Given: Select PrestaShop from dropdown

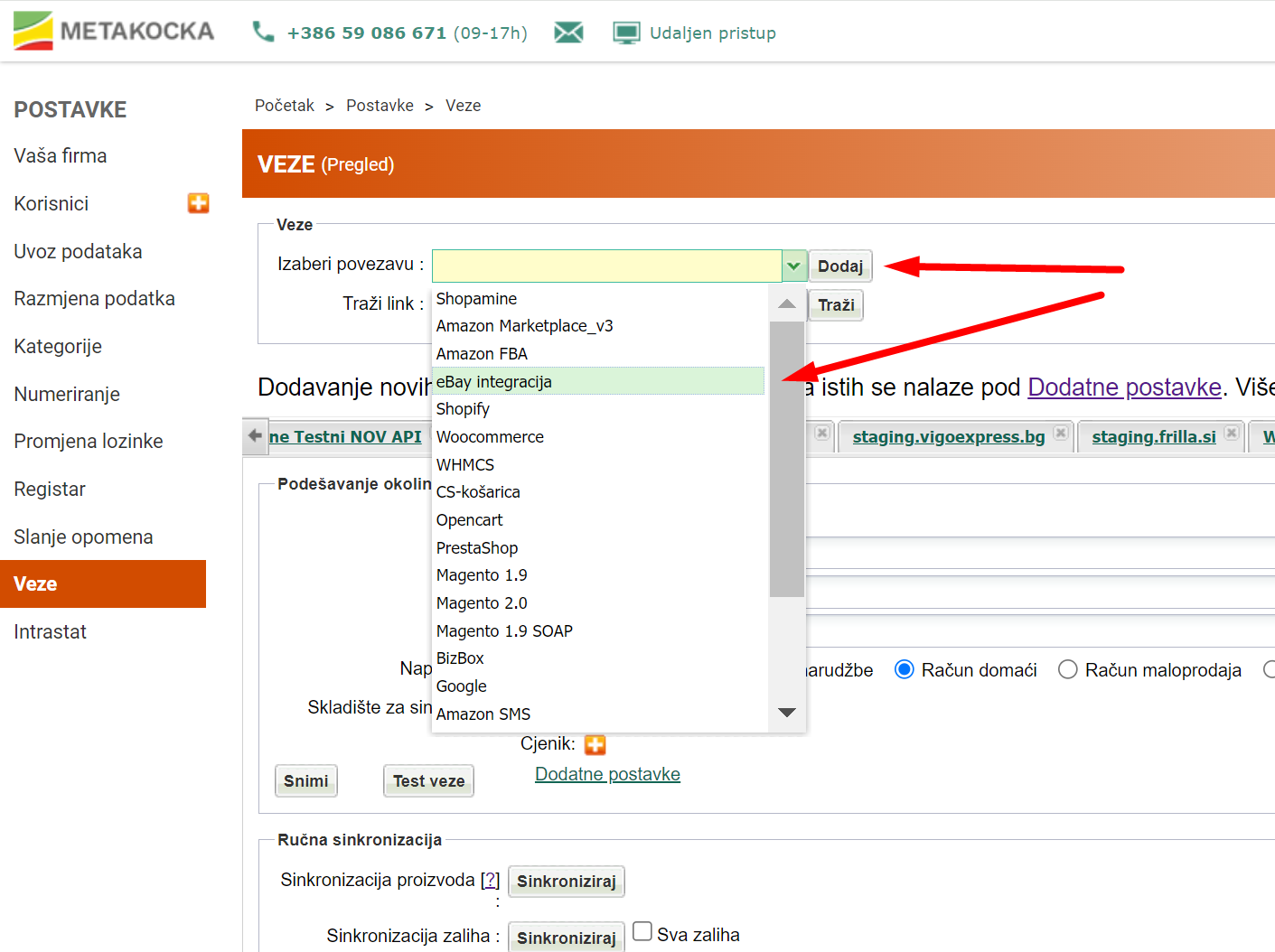Looking at the screenshot, I should [600, 548].
